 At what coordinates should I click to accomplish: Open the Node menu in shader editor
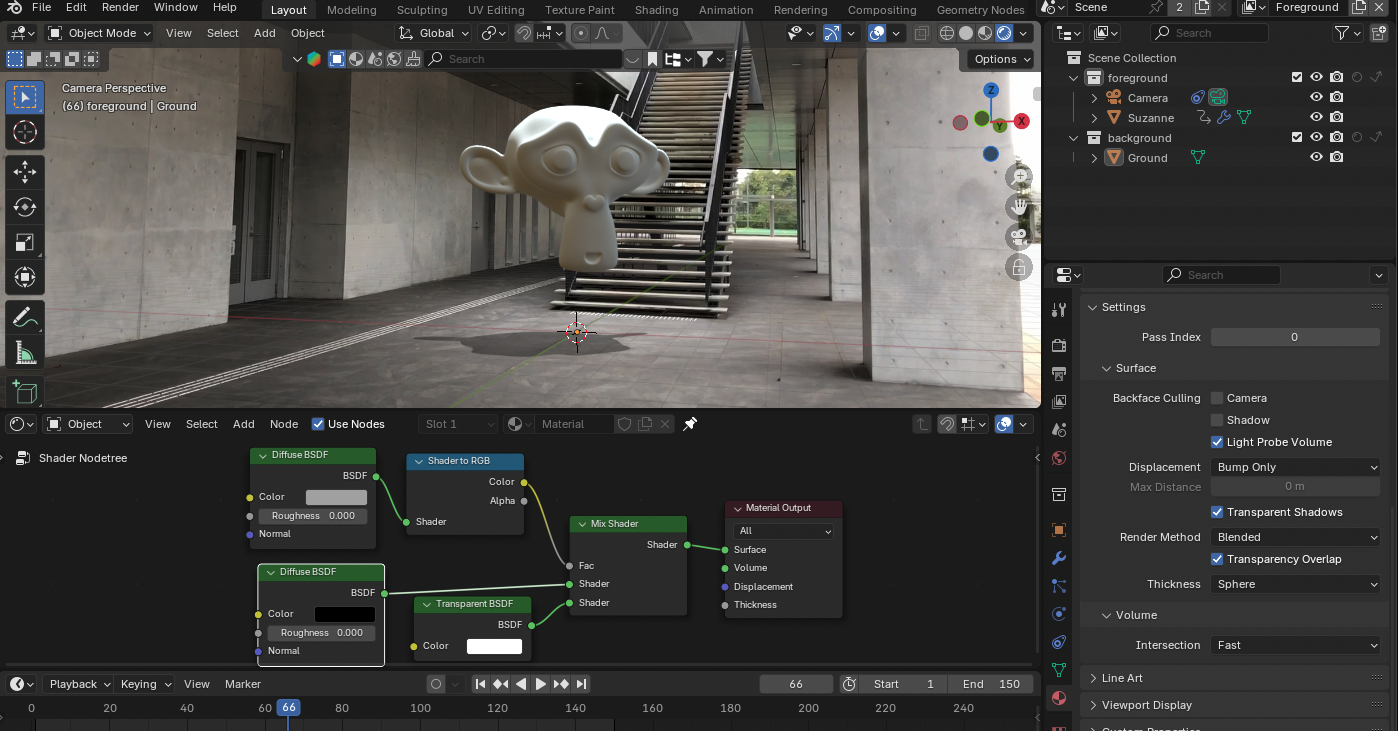tap(284, 424)
